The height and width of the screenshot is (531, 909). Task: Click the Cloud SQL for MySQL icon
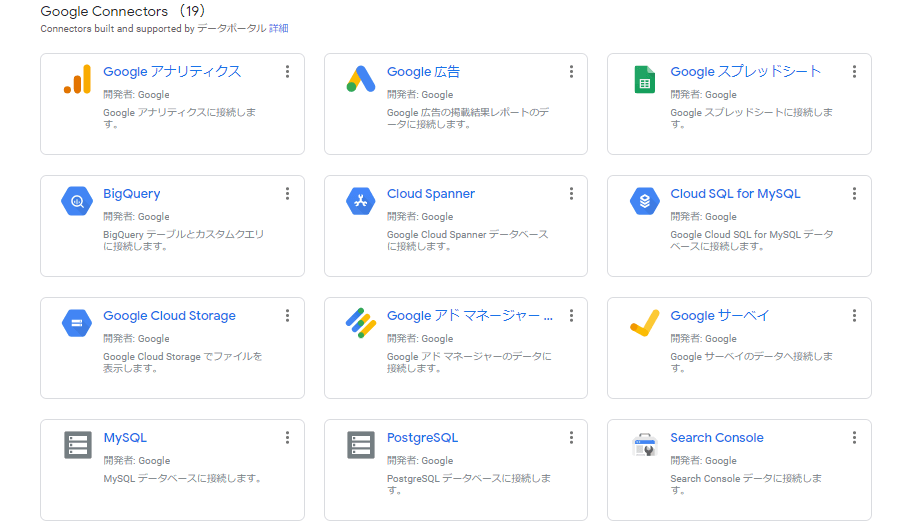coord(645,201)
